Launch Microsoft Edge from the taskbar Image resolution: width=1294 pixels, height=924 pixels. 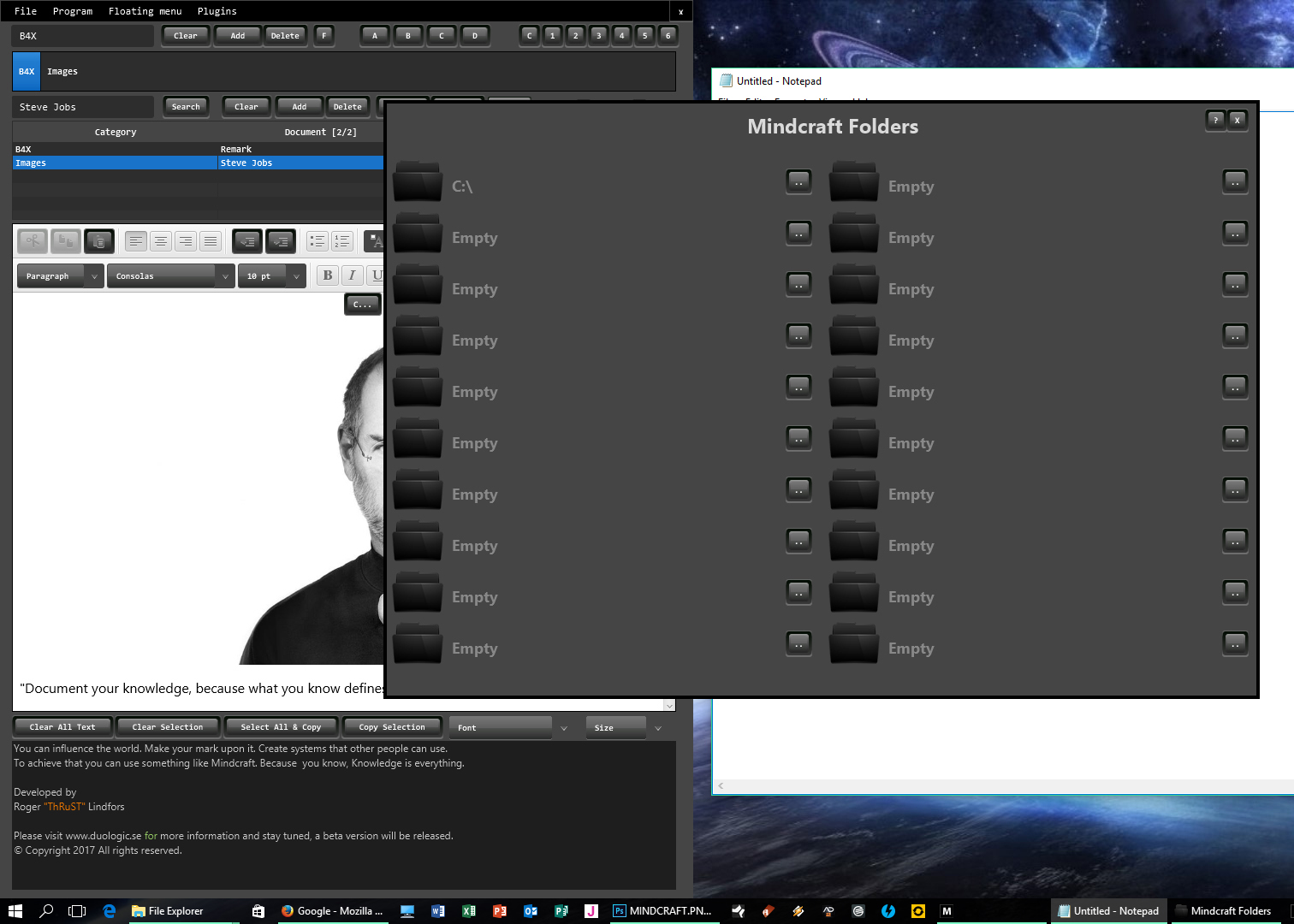coord(110,911)
